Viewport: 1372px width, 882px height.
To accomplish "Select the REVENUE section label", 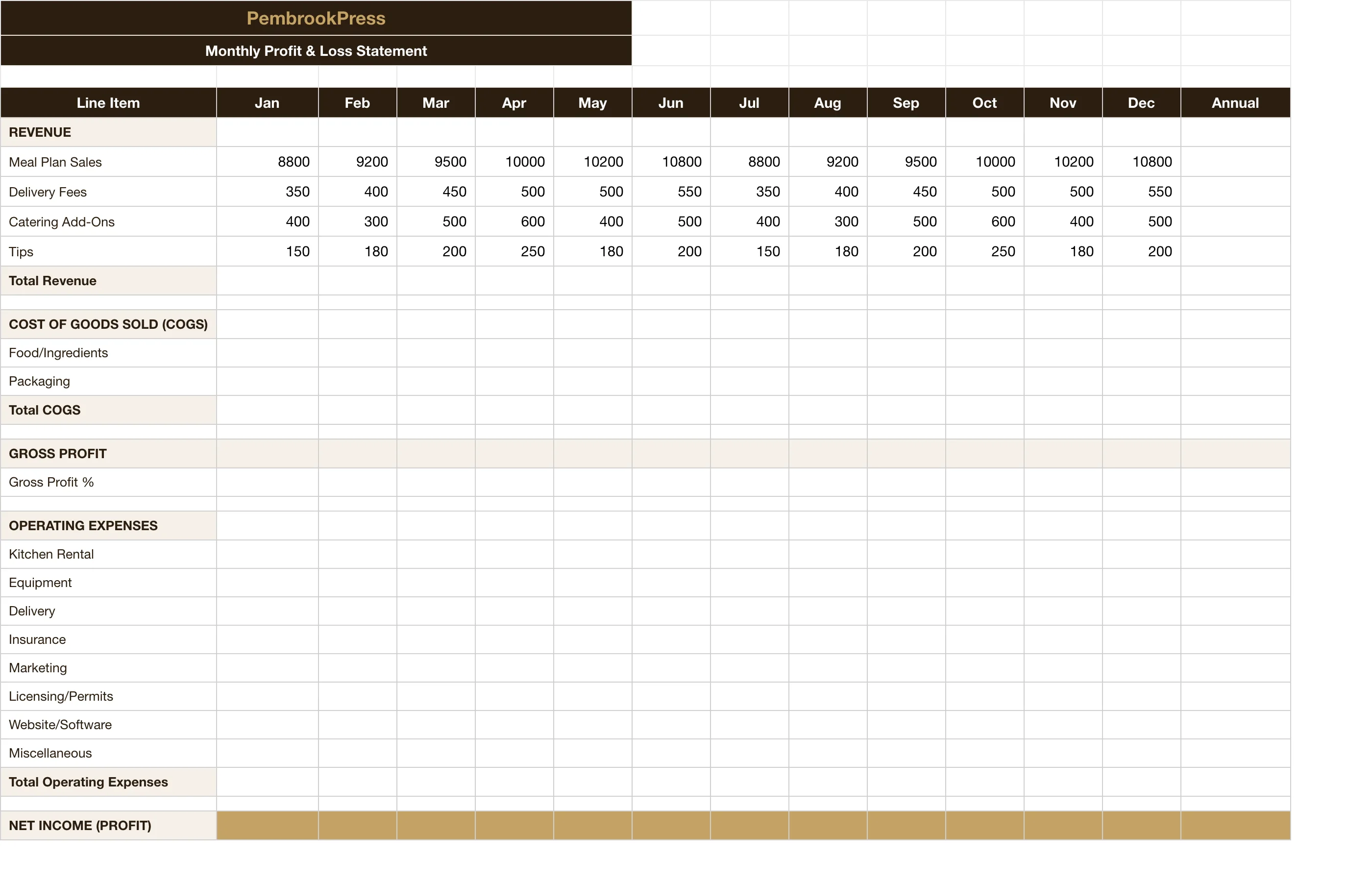I will click(x=108, y=132).
